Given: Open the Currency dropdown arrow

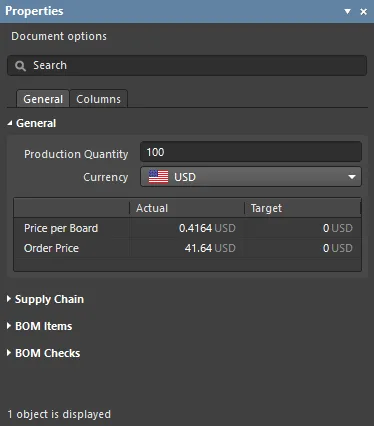Looking at the screenshot, I should click(x=352, y=177).
